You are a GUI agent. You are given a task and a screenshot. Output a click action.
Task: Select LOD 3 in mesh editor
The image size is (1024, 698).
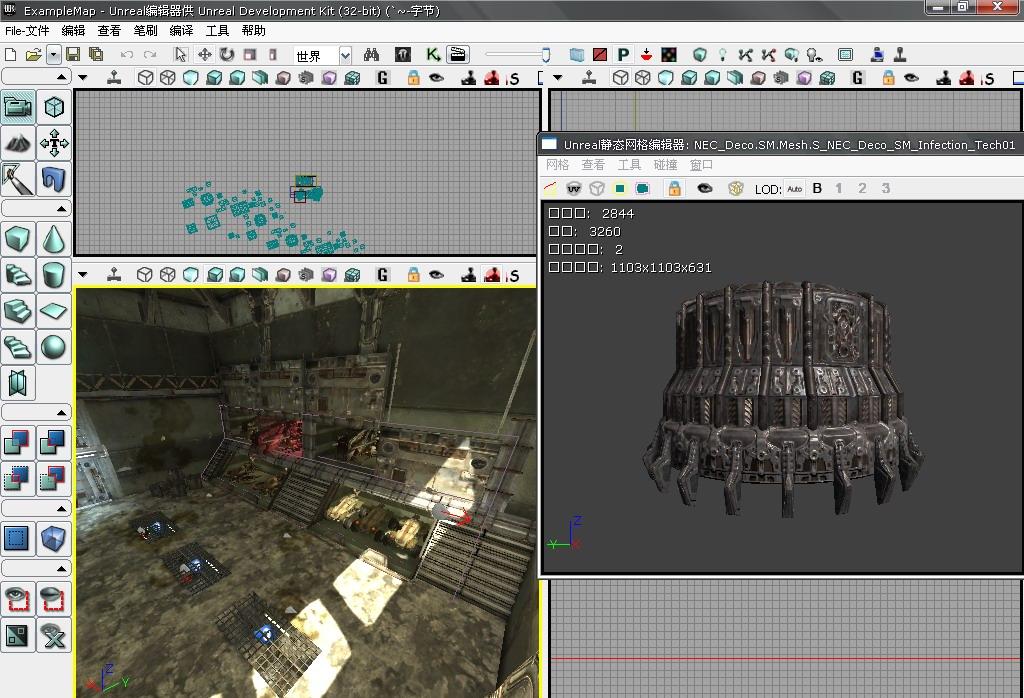click(x=886, y=188)
